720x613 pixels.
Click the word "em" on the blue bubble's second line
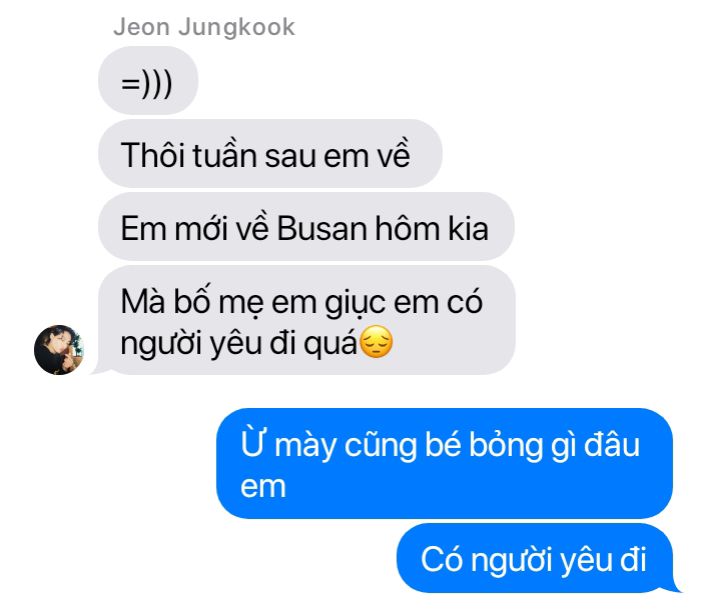point(263,488)
